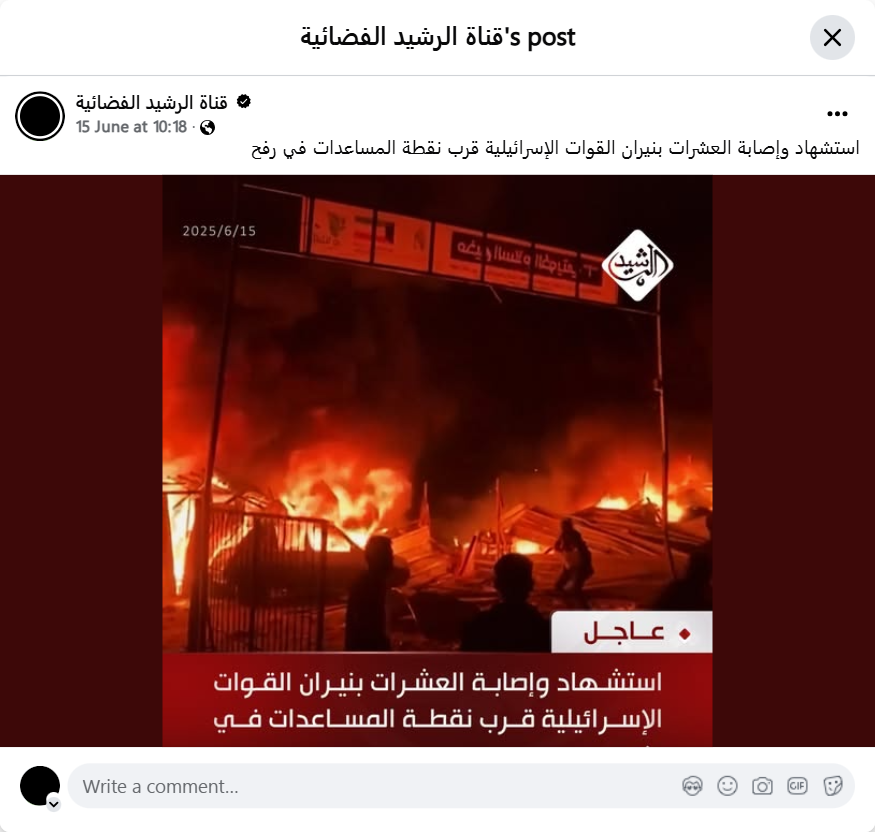Play the burning scene video
875x832 pixels.
[438, 460]
